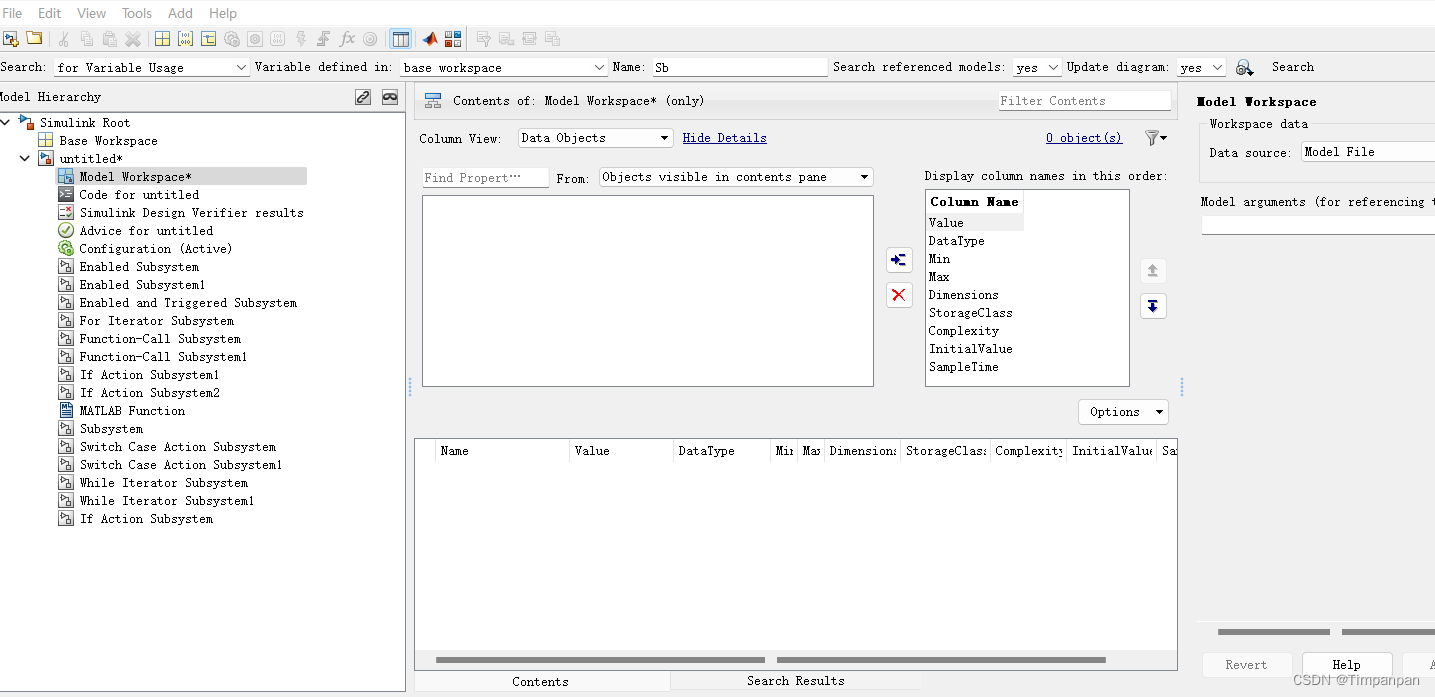
Task: Click the pencil edit icon above Model Hierarchy
Action: (x=363, y=96)
